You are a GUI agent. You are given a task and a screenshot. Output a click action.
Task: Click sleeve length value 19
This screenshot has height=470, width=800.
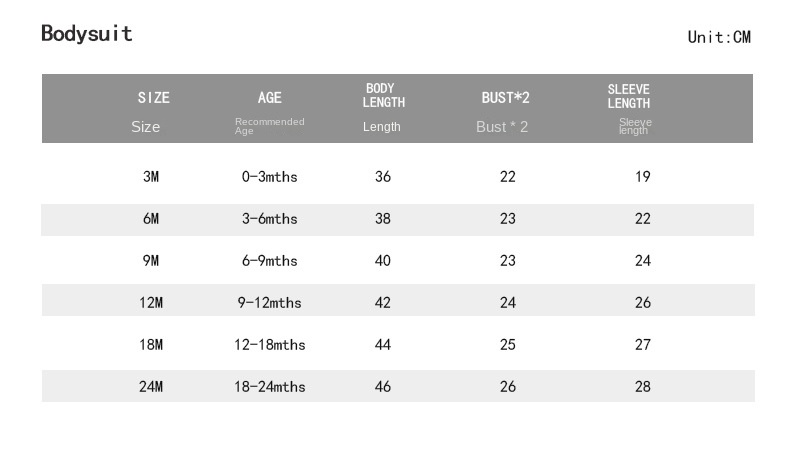click(642, 177)
